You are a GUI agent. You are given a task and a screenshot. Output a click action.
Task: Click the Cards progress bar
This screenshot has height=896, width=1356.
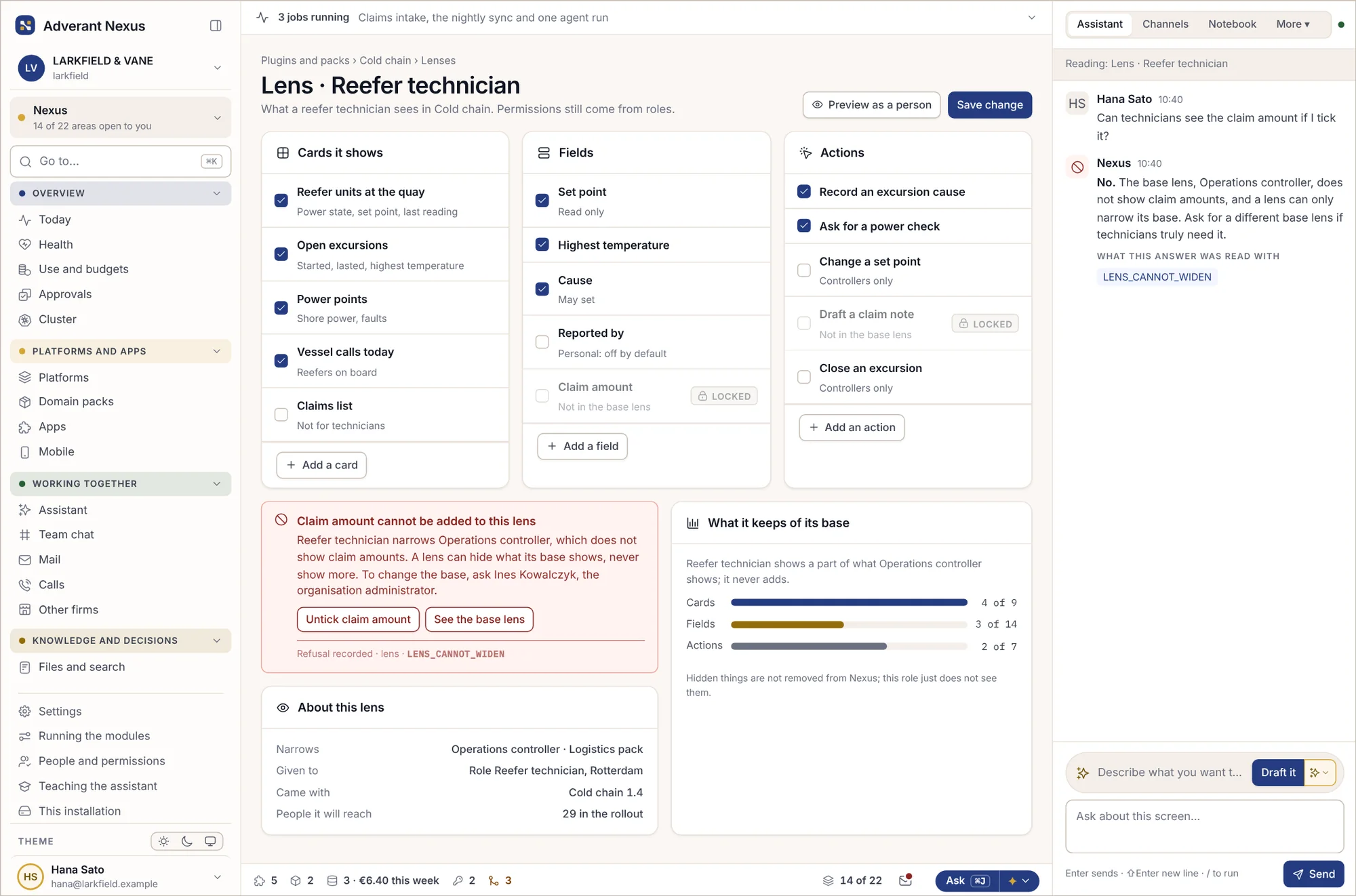click(x=849, y=603)
